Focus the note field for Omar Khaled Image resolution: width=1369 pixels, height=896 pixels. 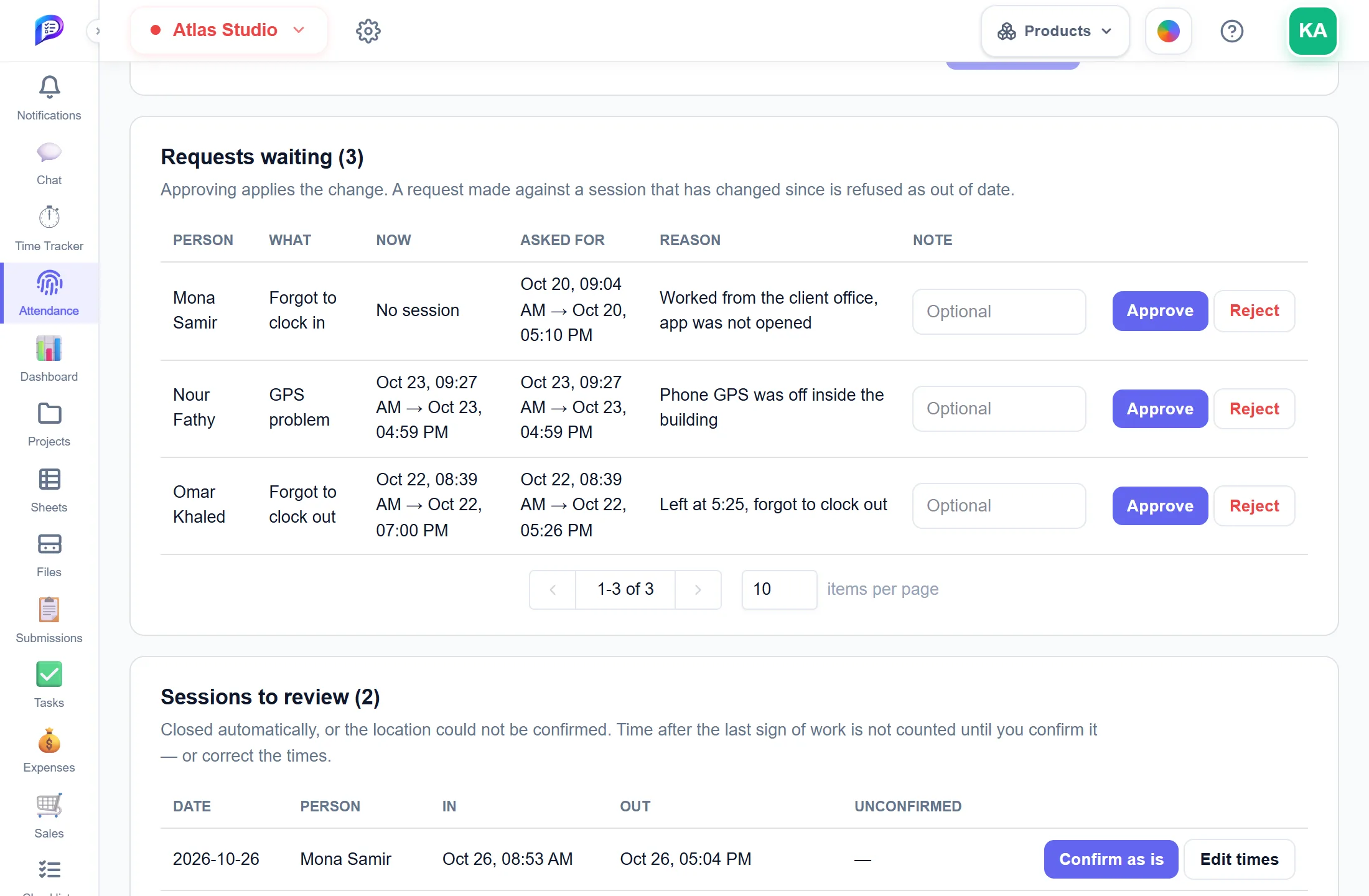click(999, 506)
